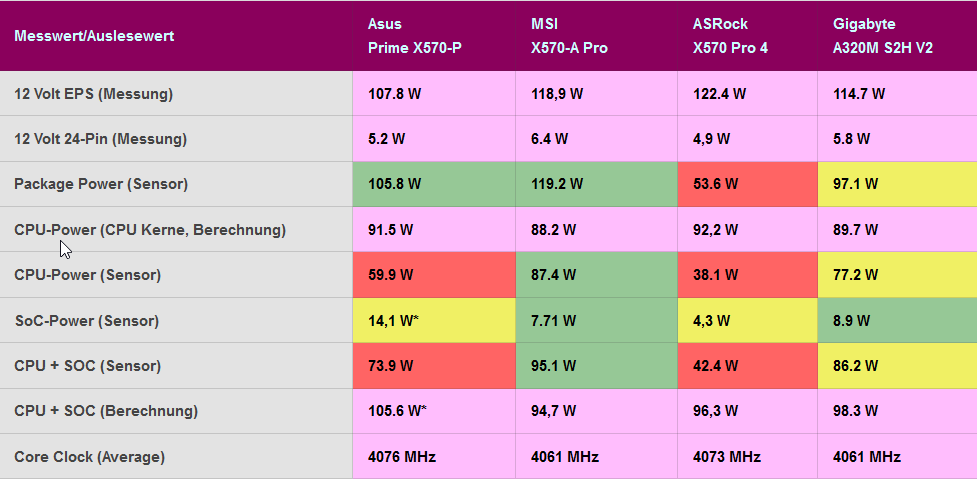This screenshot has width=977, height=479.
Task: Click the red 38.1 W CPU-Power cell
Action: pyautogui.click(x=747, y=275)
